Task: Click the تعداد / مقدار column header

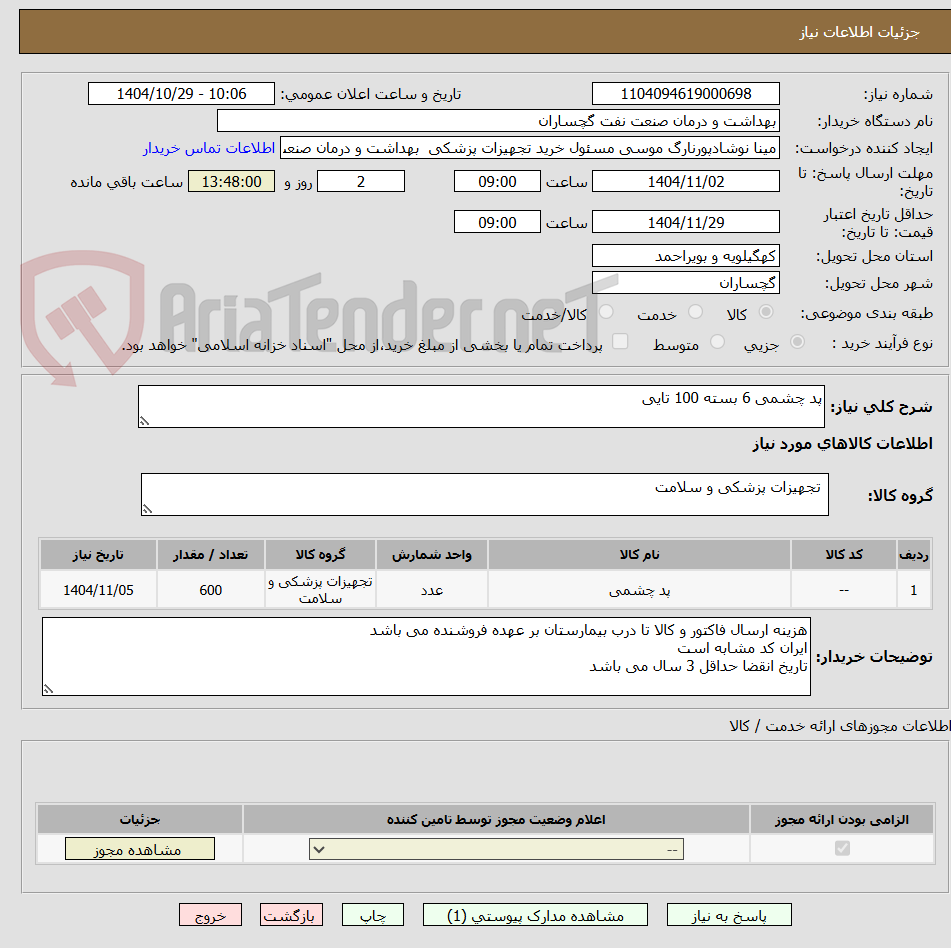Action: coord(210,554)
